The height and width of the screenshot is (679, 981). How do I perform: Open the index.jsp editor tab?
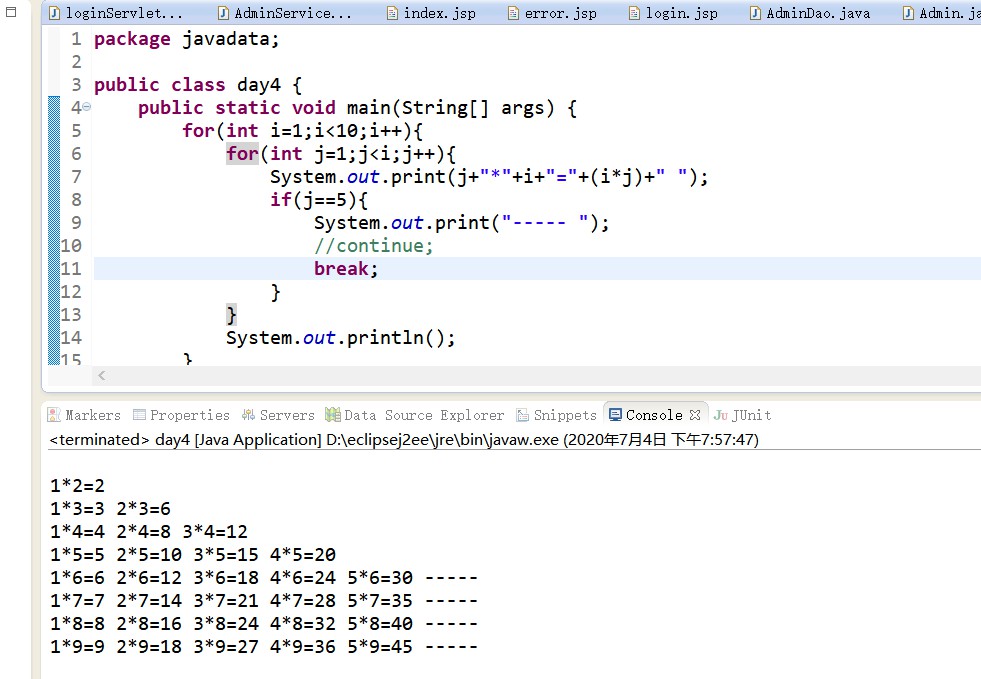[432, 13]
